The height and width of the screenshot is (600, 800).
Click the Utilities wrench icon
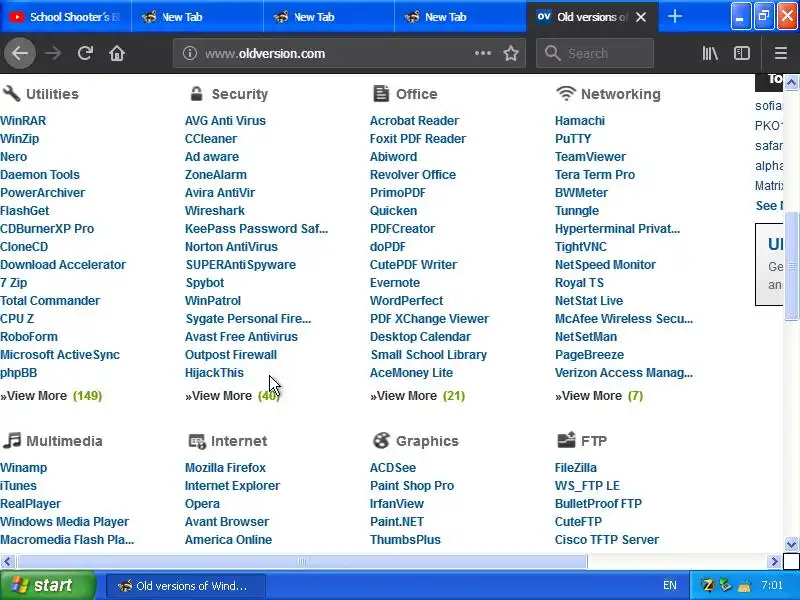tap(11, 93)
